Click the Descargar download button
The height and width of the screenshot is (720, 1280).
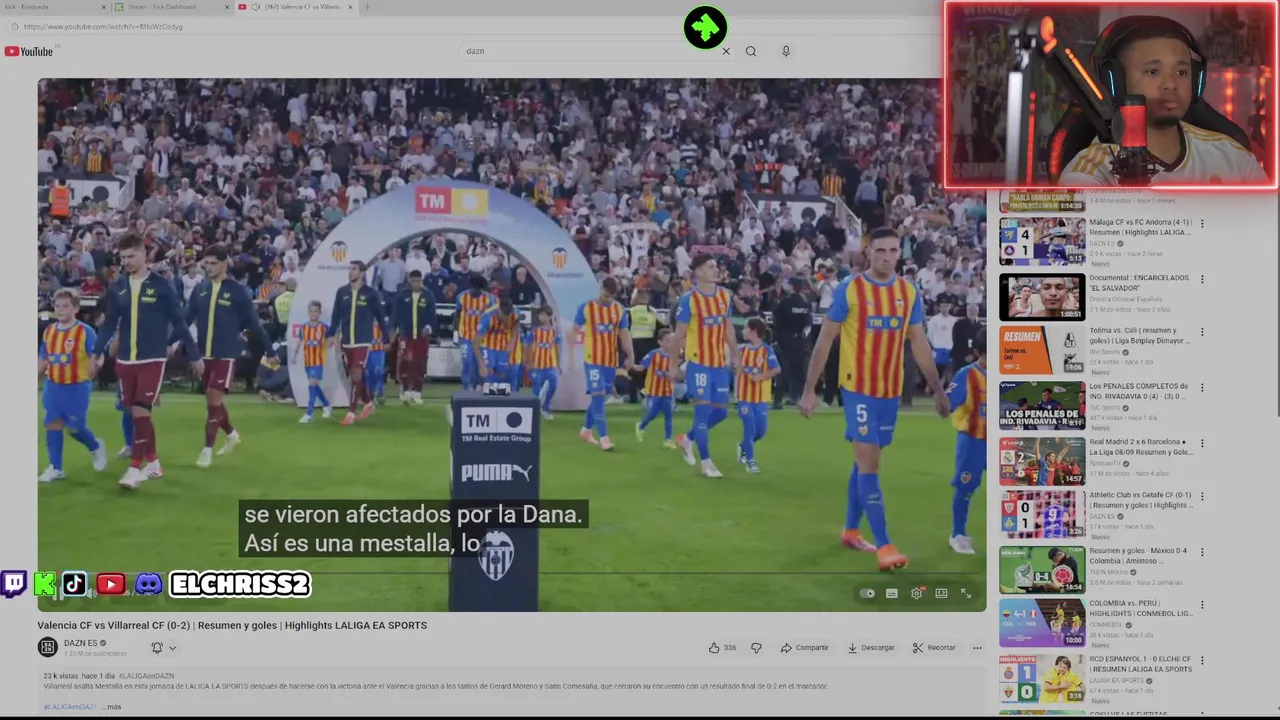(x=871, y=648)
